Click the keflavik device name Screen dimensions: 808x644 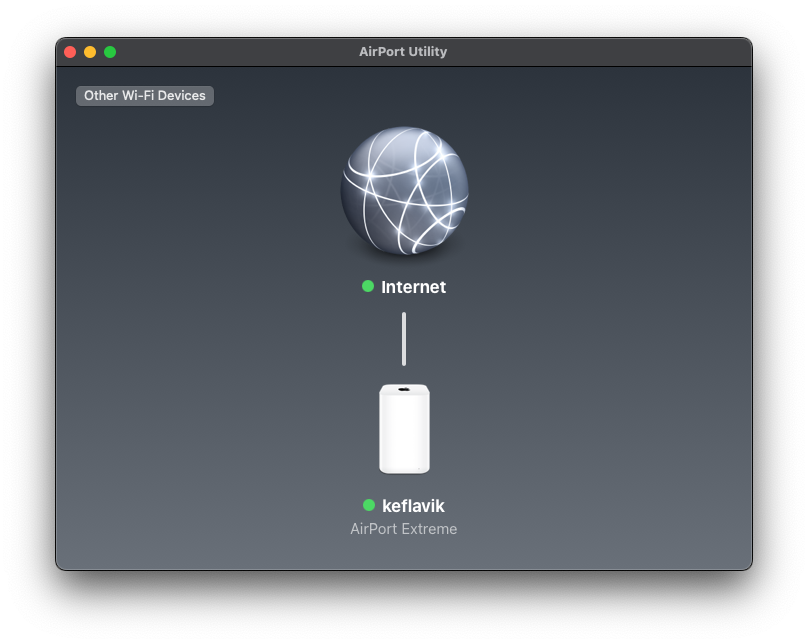tap(413, 506)
